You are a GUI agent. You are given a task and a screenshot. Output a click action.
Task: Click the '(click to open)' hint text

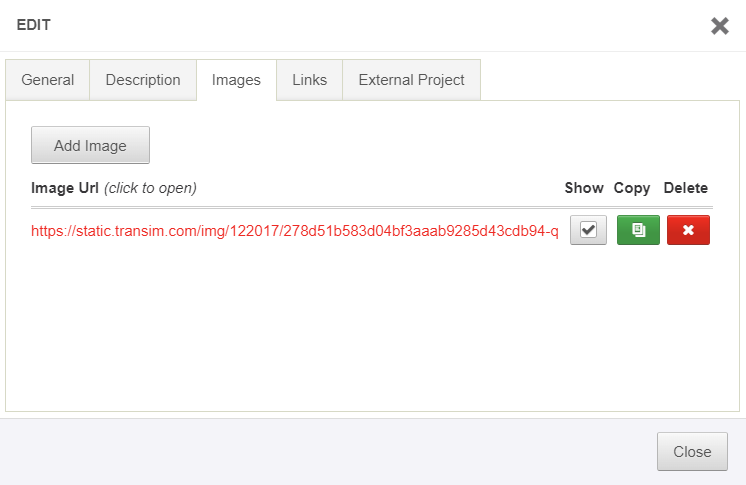(x=150, y=188)
